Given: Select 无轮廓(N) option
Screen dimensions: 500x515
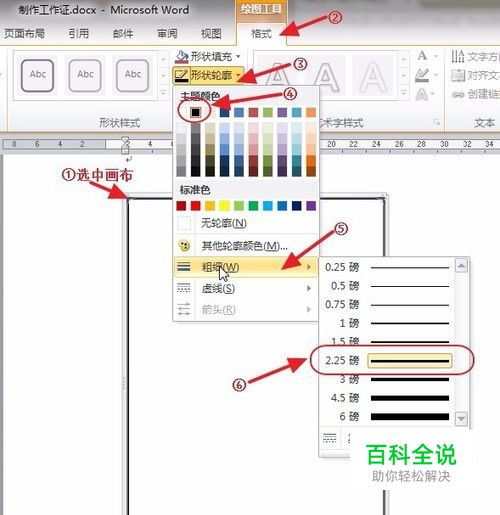Looking at the screenshot, I should (246, 223).
